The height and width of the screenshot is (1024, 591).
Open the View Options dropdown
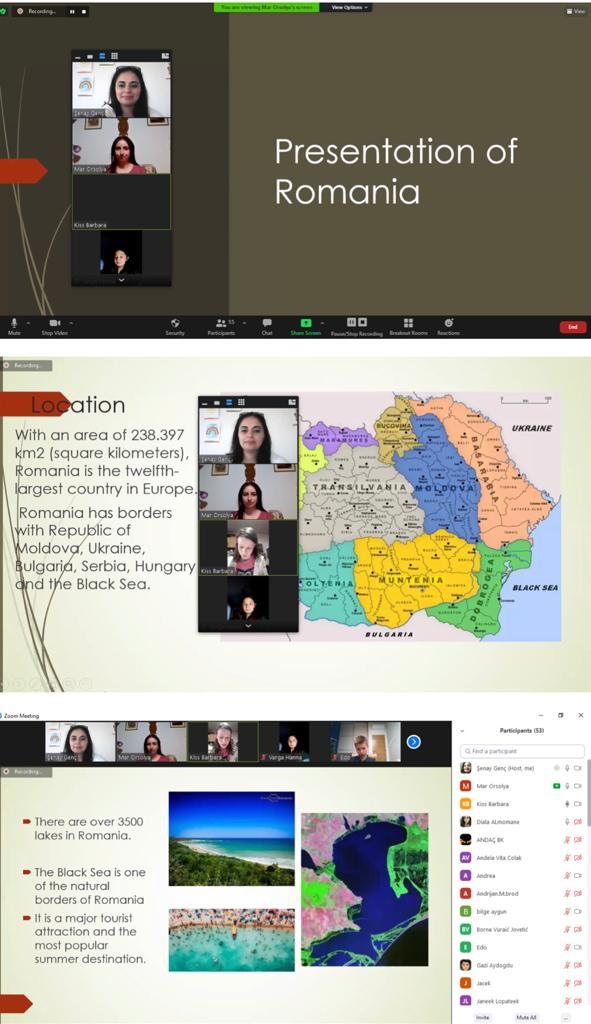coord(349,7)
